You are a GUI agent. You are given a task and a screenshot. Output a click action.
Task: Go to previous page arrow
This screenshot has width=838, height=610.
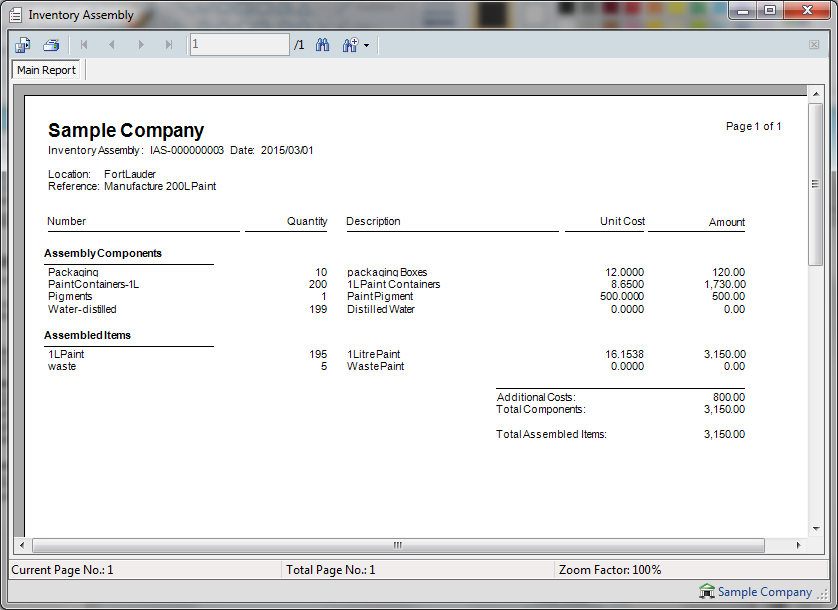112,45
